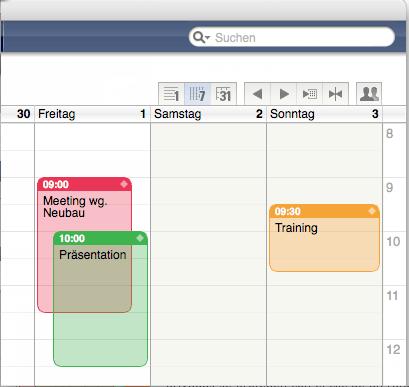Switch to month view icon
Viewport: 409px width, 387px height.
point(224,94)
